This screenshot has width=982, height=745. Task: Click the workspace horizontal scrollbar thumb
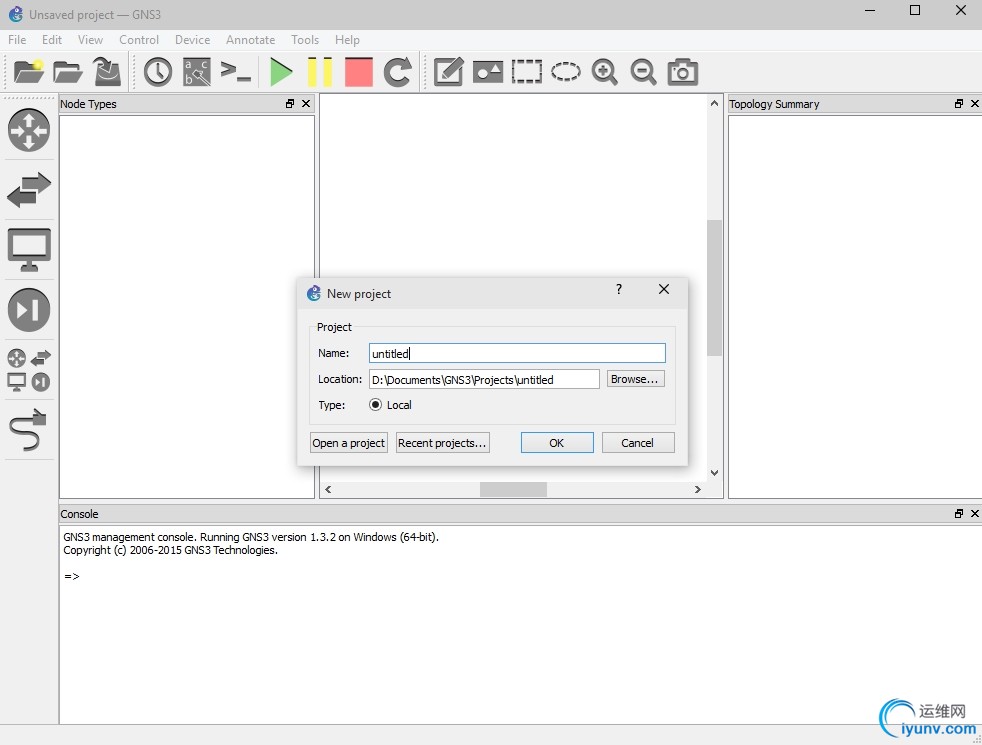click(x=514, y=490)
